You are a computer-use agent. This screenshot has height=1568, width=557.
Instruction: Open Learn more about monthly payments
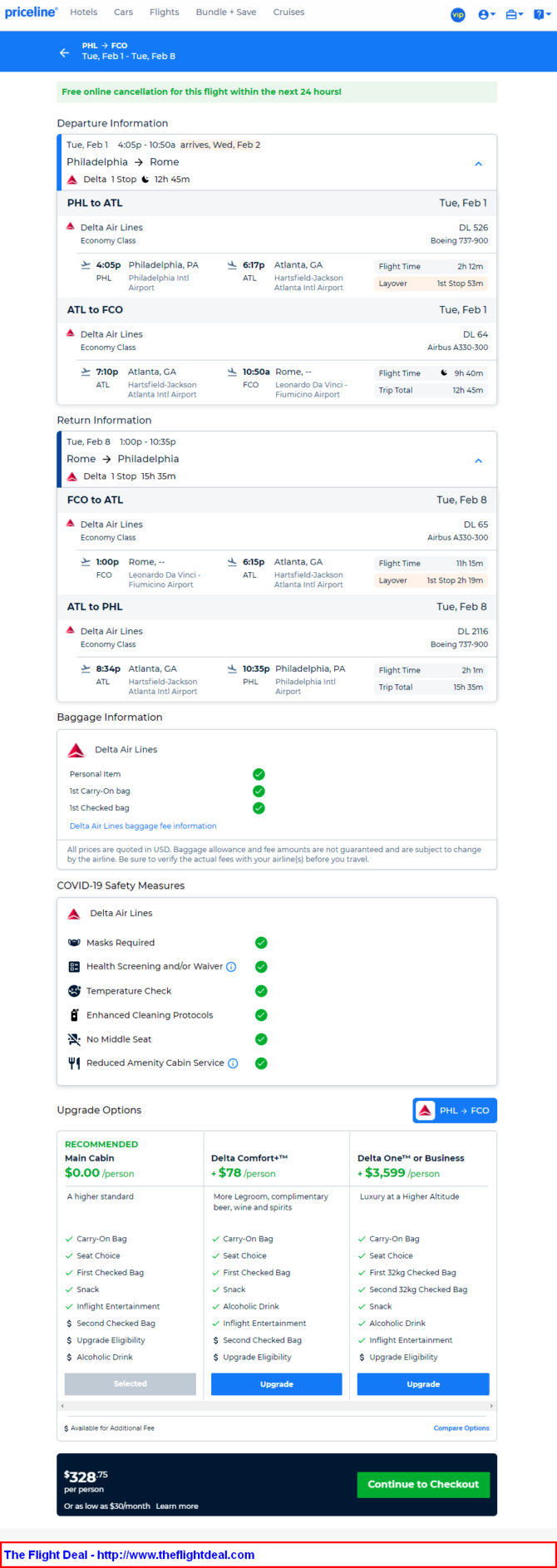tap(177, 1506)
